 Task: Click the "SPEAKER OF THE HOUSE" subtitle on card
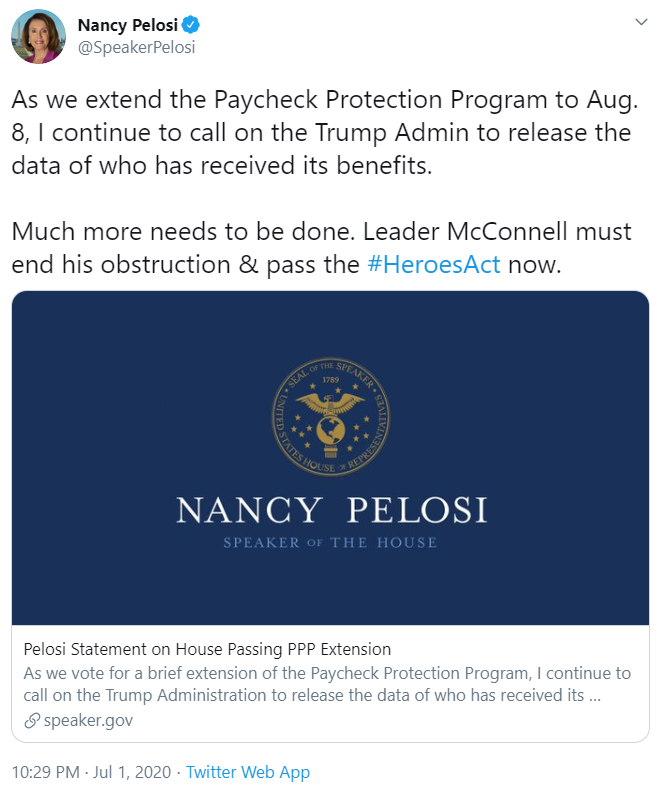click(x=331, y=542)
